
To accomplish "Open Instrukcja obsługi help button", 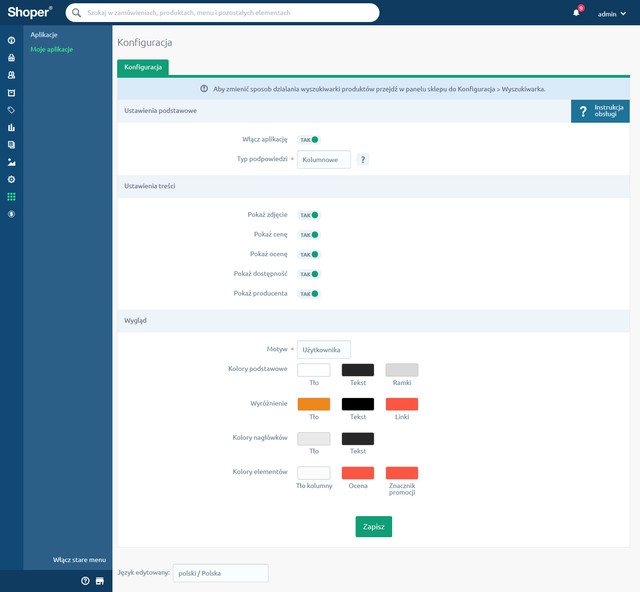I will click(600, 111).
